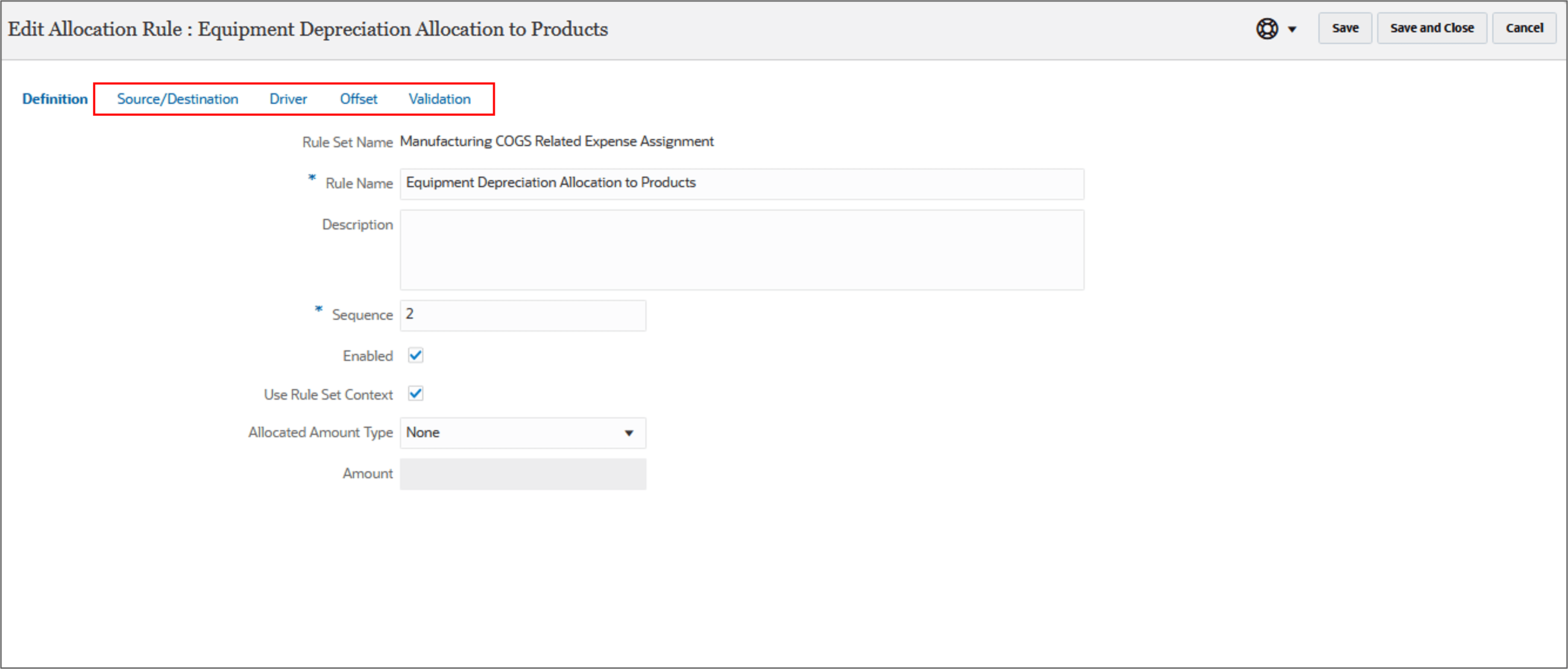Select the Definition tab
Viewport: 1568px width, 669px height.
coord(54,99)
